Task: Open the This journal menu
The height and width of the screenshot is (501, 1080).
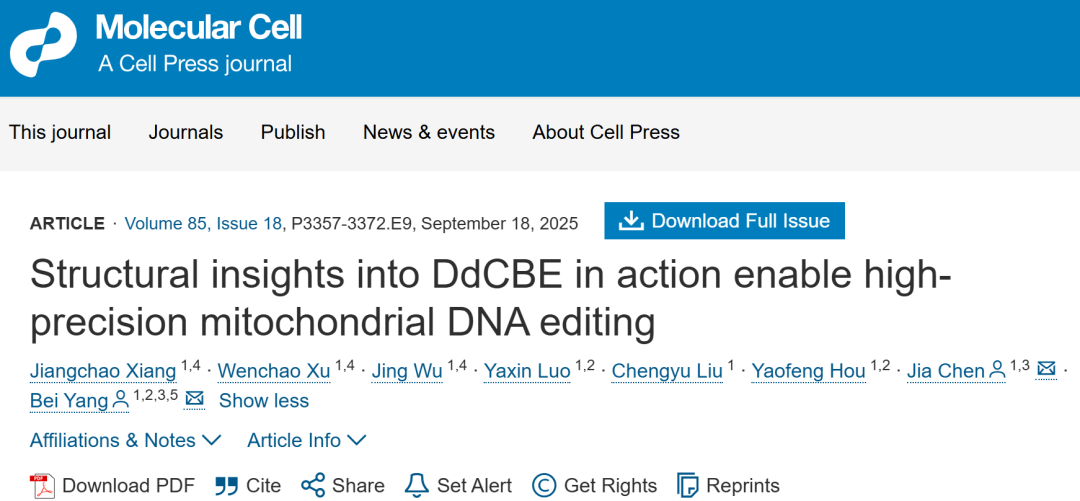Action: pyautogui.click(x=60, y=132)
